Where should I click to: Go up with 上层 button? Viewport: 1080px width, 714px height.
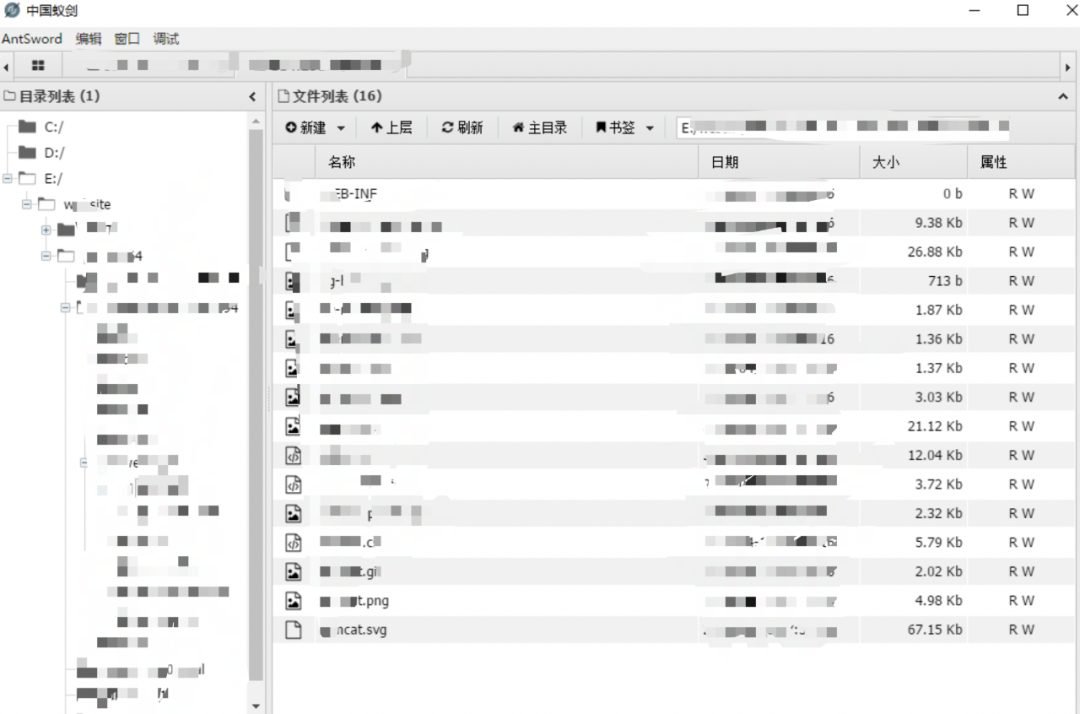coord(391,127)
